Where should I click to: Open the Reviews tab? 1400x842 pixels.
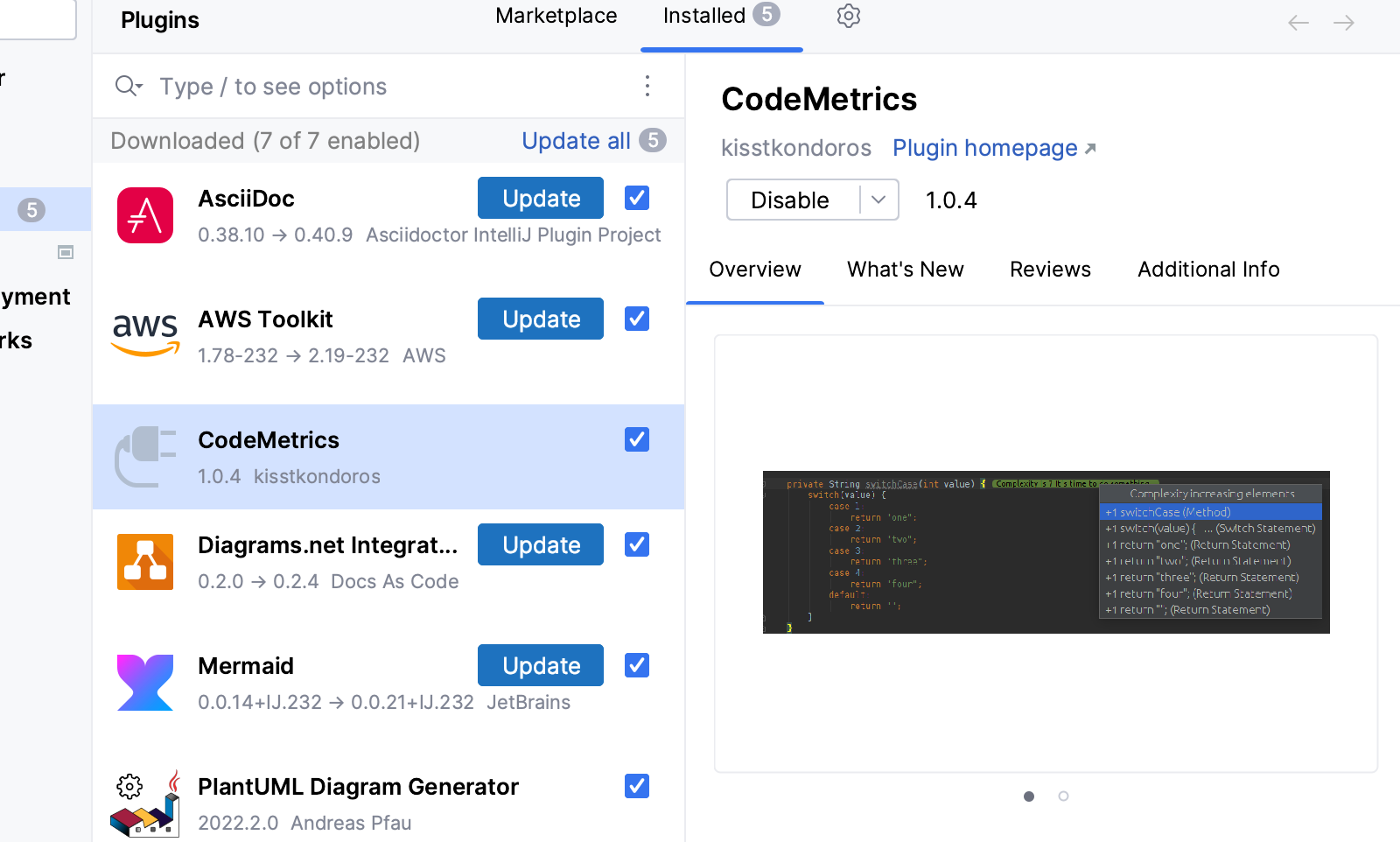click(1050, 270)
